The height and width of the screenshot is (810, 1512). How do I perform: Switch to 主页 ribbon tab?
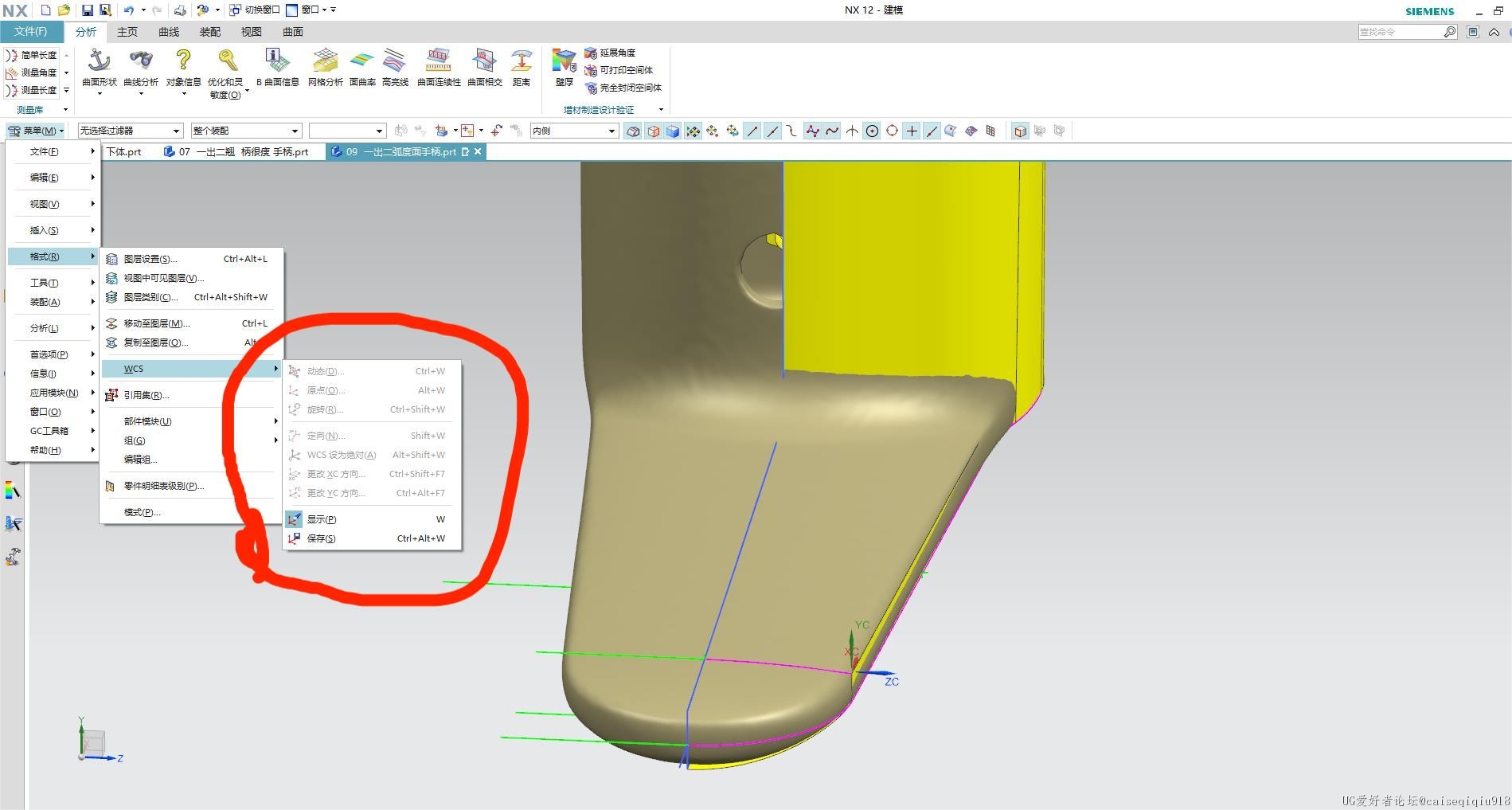(127, 32)
